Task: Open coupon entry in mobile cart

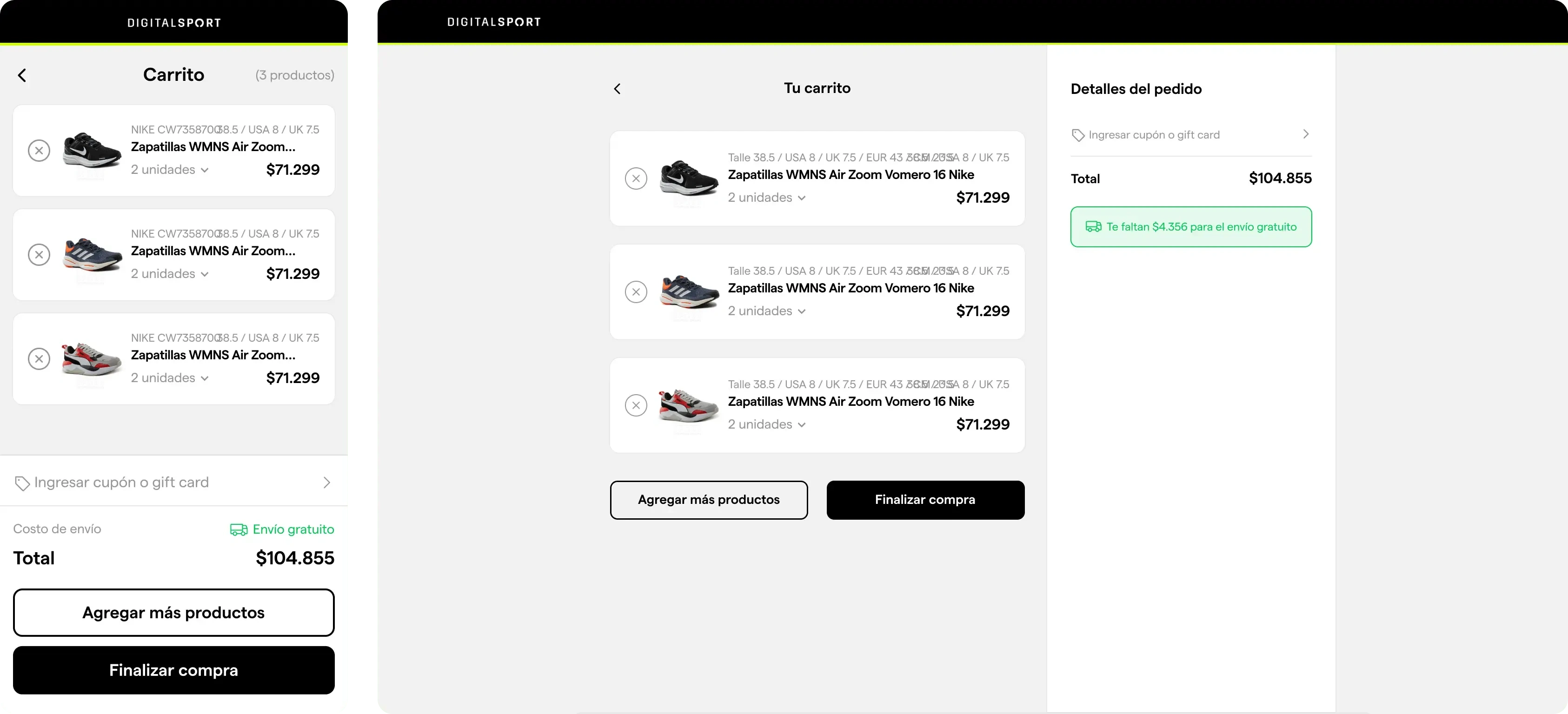Action: 173,483
